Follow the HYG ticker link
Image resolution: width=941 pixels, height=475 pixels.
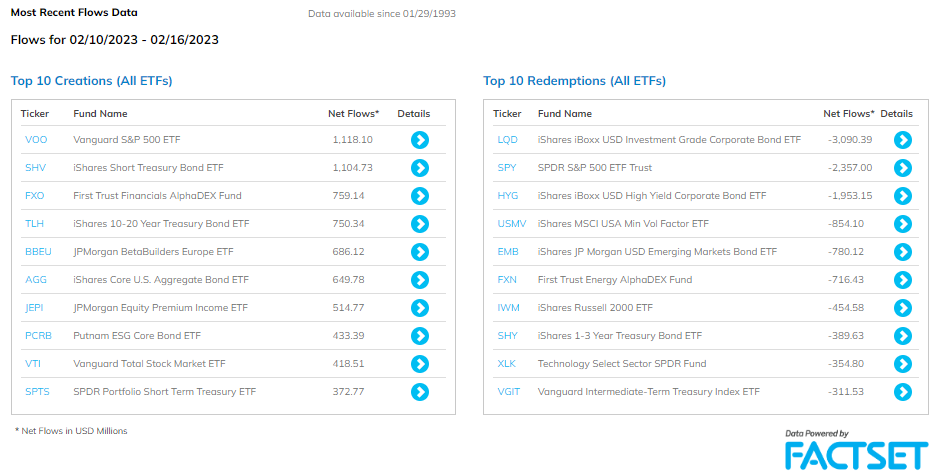(508, 196)
